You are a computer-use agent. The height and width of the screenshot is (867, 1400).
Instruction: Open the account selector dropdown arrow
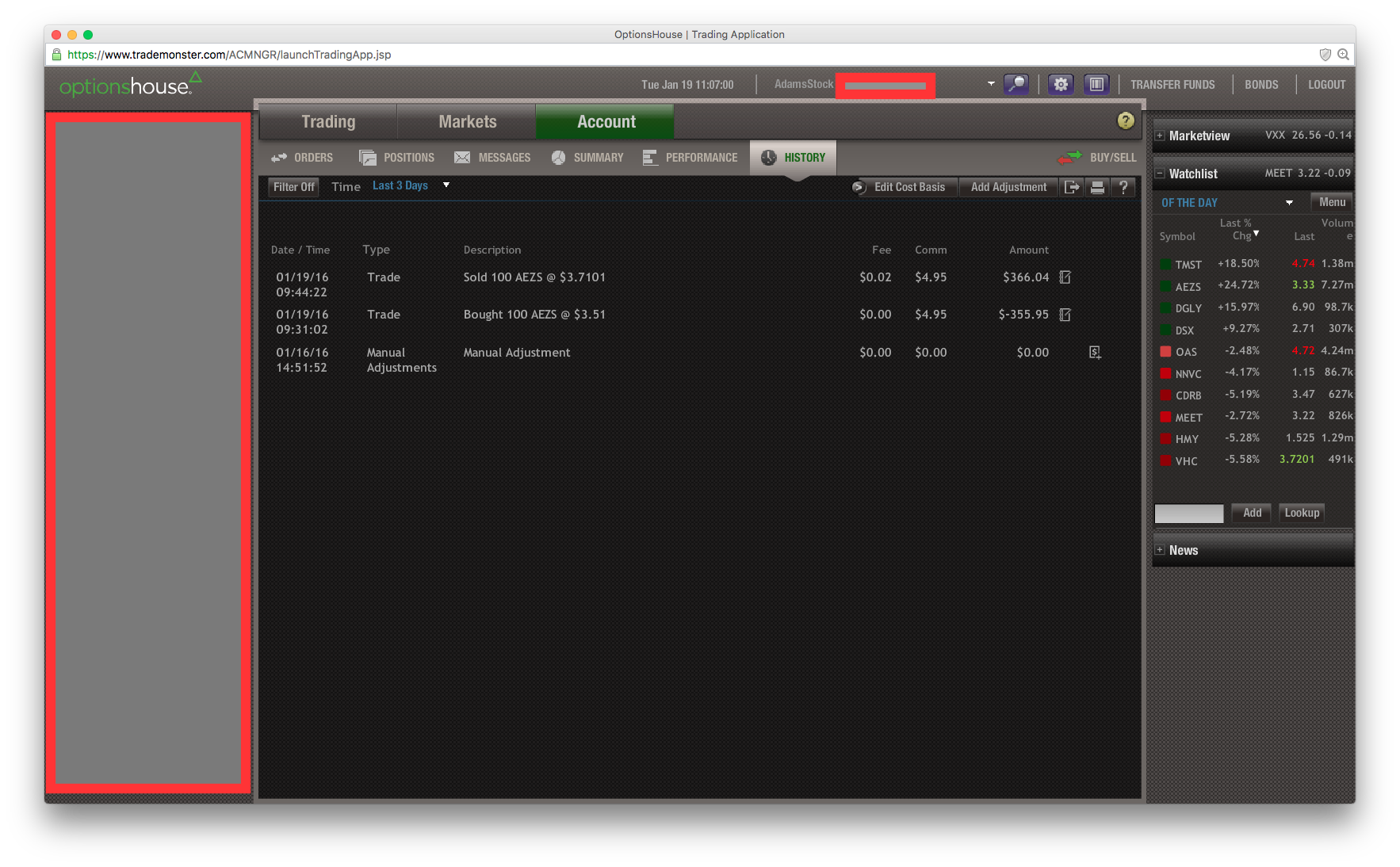991,83
